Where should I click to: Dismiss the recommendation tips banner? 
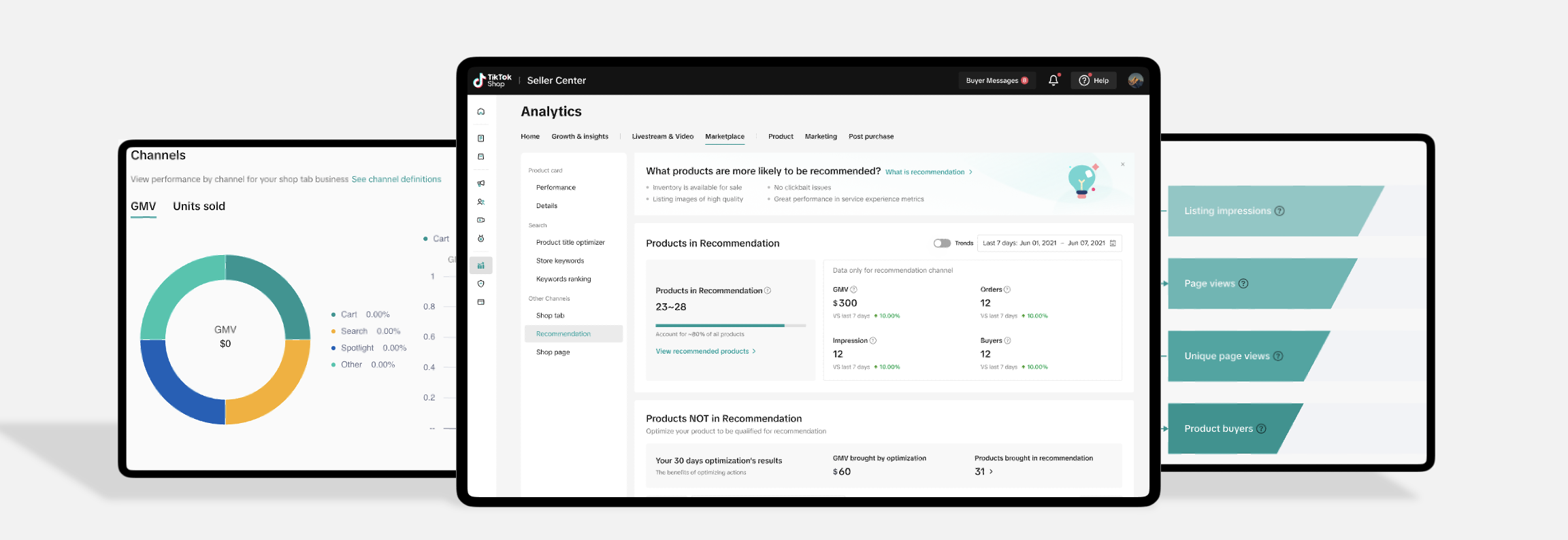[1122, 165]
